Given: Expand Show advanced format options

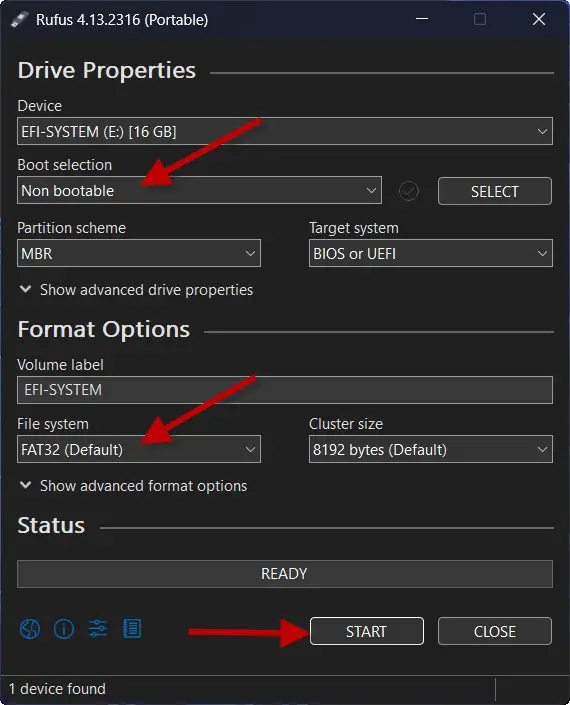Looking at the screenshot, I should pyautogui.click(x=134, y=486).
